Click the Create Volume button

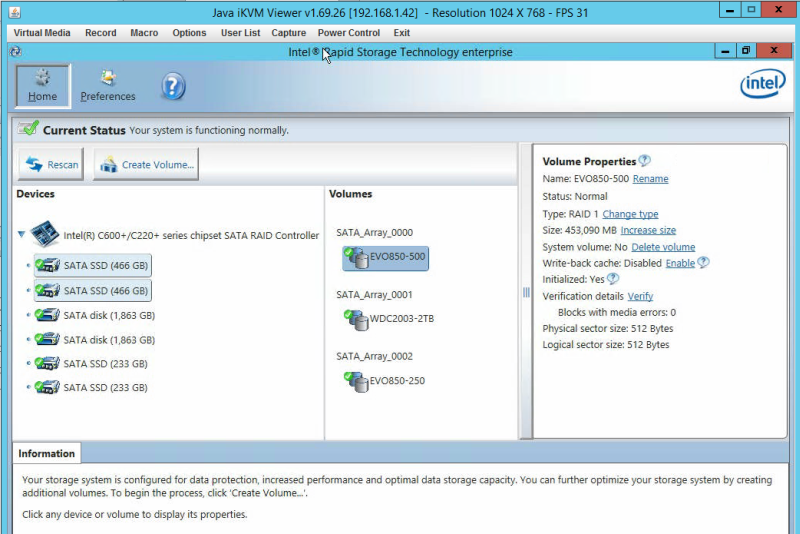click(146, 164)
